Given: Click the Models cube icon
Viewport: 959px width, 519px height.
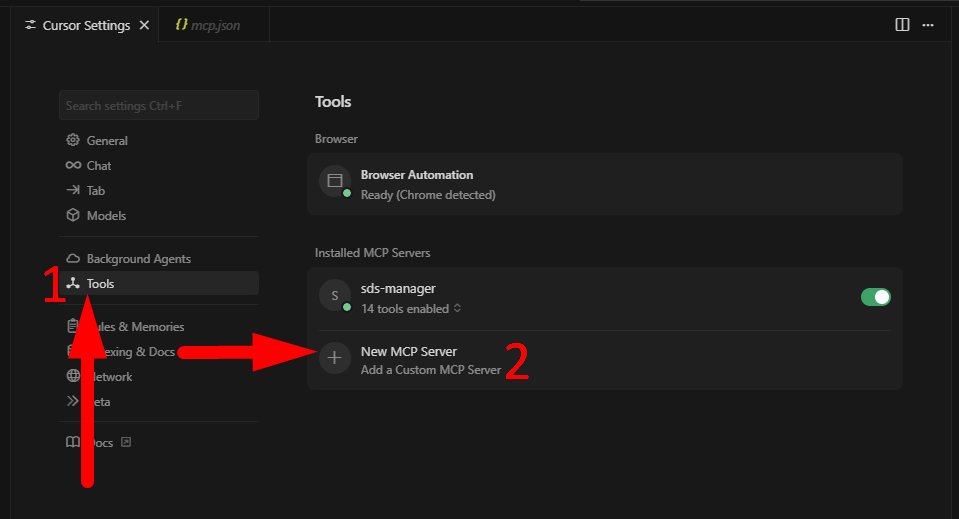Looking at the screenshot, I should [73, 216].
